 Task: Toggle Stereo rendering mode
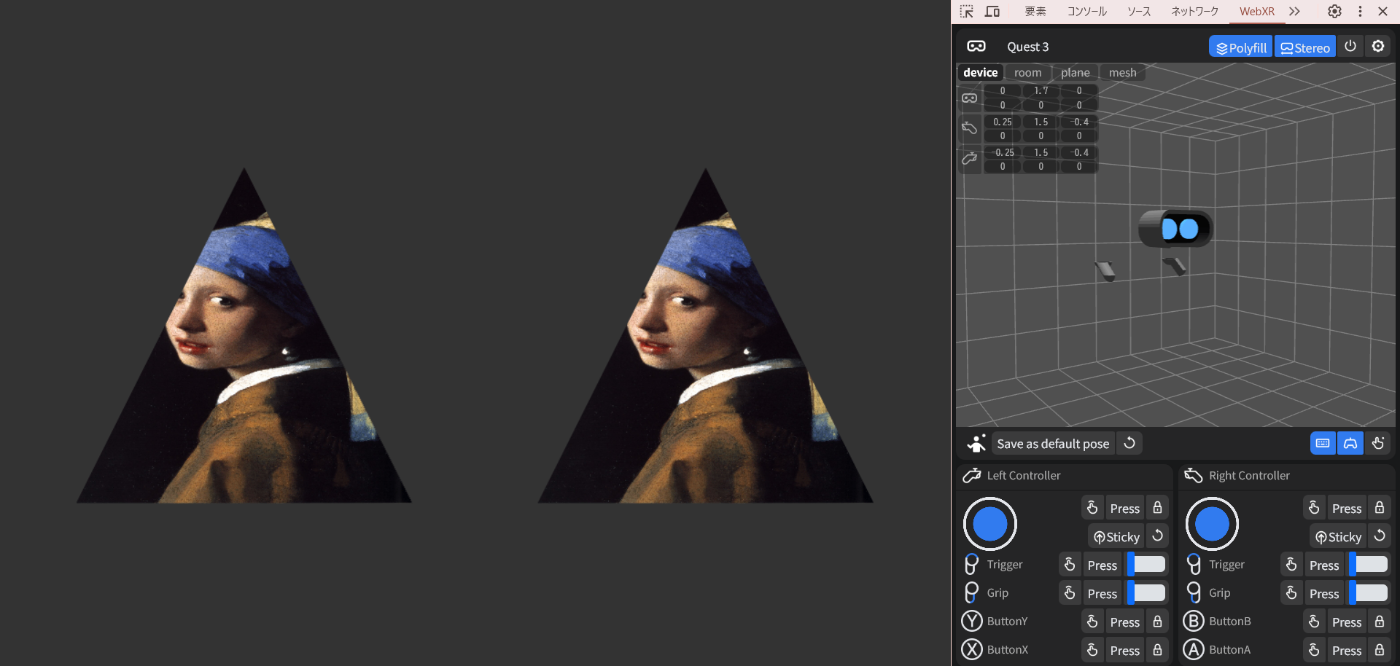[x=1305, y=47]
